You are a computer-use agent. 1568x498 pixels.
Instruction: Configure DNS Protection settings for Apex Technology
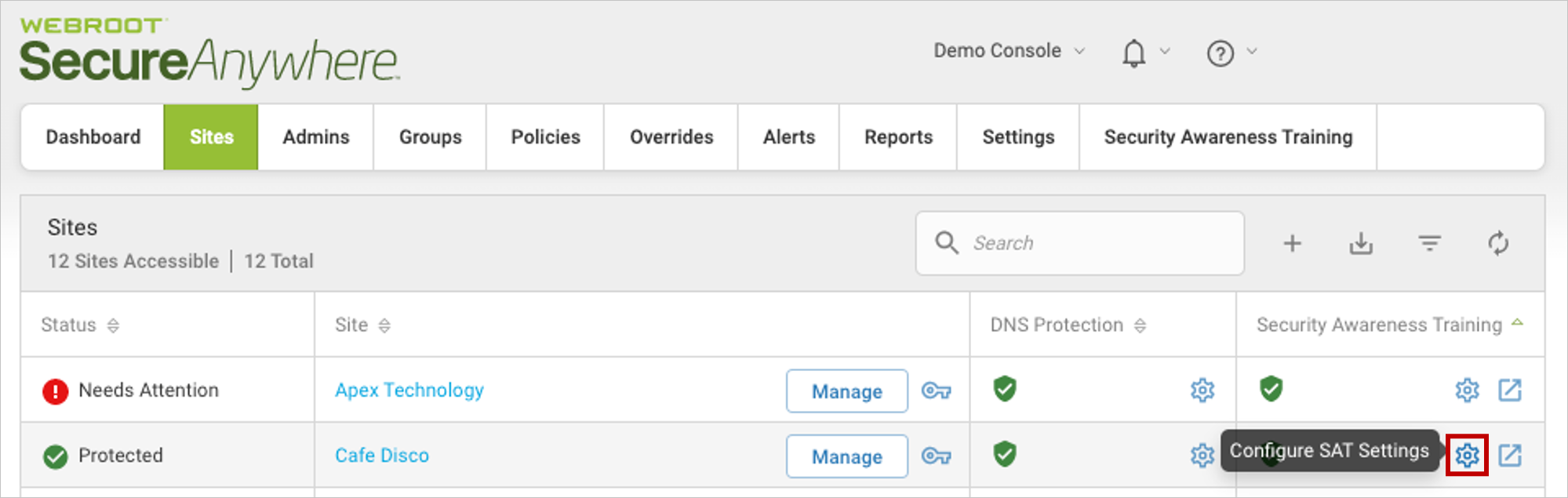coord(1202,390)
